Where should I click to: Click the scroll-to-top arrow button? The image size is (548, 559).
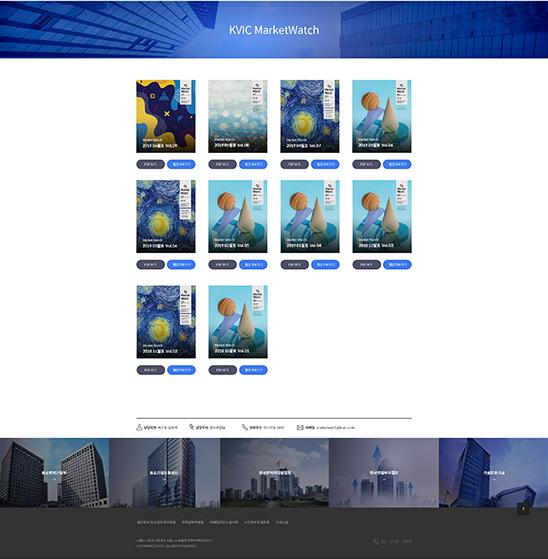pyautogui.click(x=523, y=509)
